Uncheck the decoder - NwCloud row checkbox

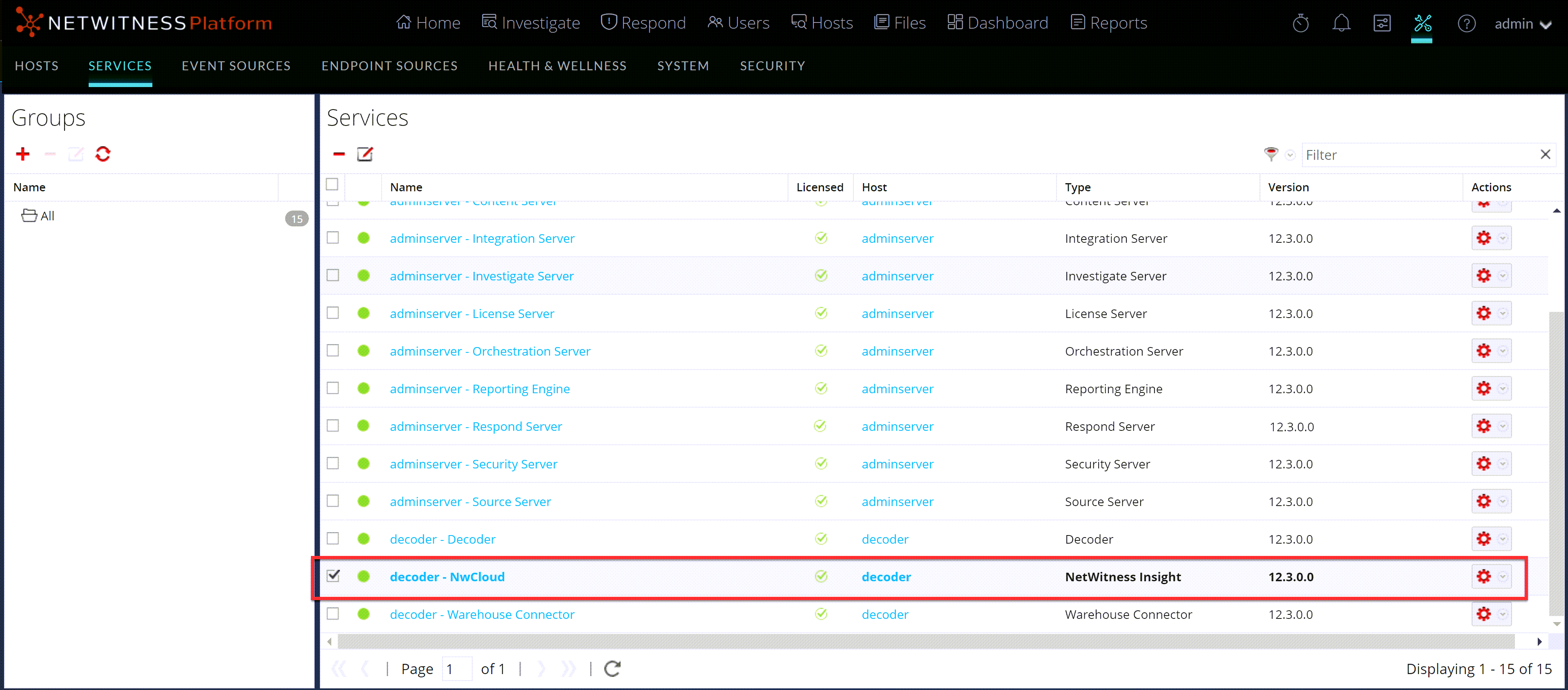(332, 576)
